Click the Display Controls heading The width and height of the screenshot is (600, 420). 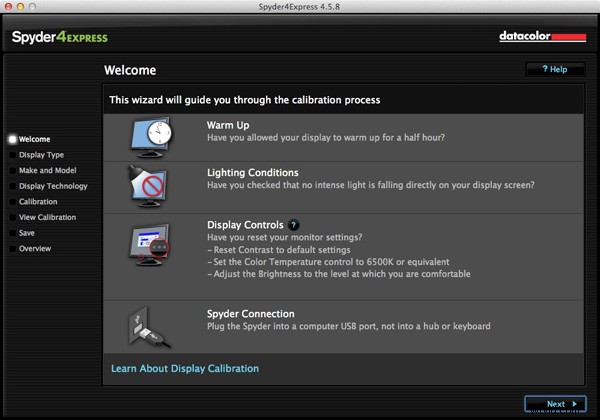coord(245,225)
